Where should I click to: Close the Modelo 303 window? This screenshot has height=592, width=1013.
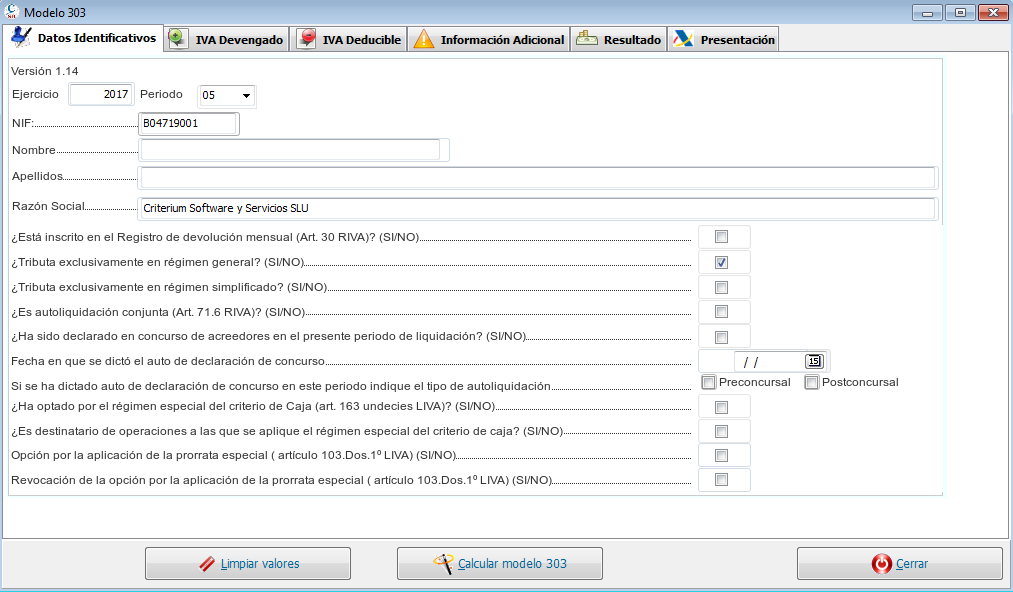point(994,12)
